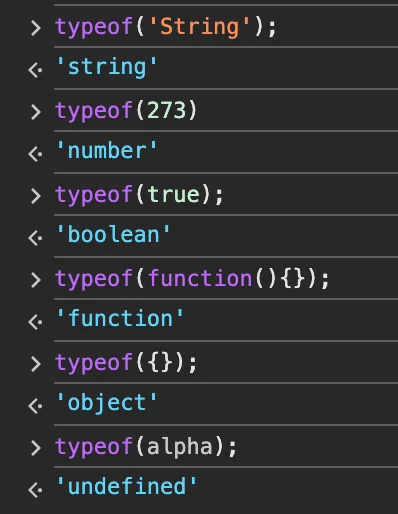The width and height of the screenshot is (398, 514).
Task: Select the output 'object'
Action: 106,403
